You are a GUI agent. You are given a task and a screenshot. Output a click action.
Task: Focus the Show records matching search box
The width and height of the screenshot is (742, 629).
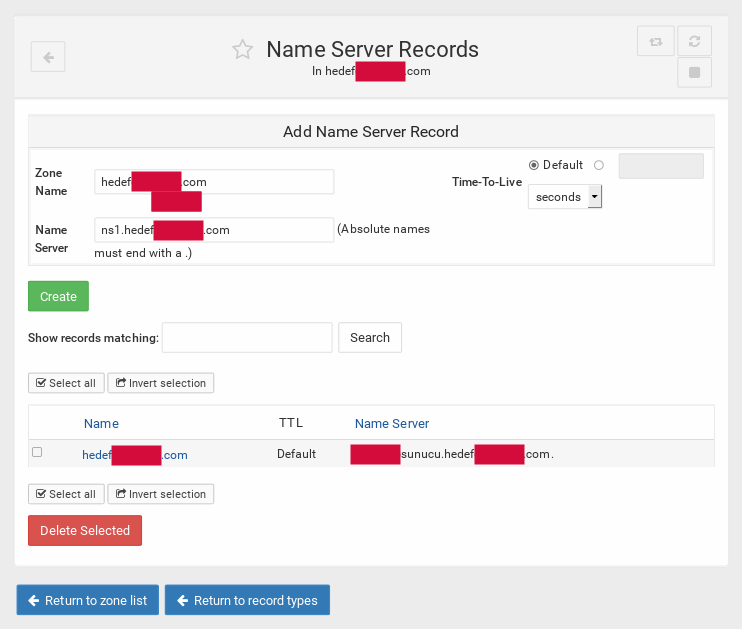[x=247, y=338]
